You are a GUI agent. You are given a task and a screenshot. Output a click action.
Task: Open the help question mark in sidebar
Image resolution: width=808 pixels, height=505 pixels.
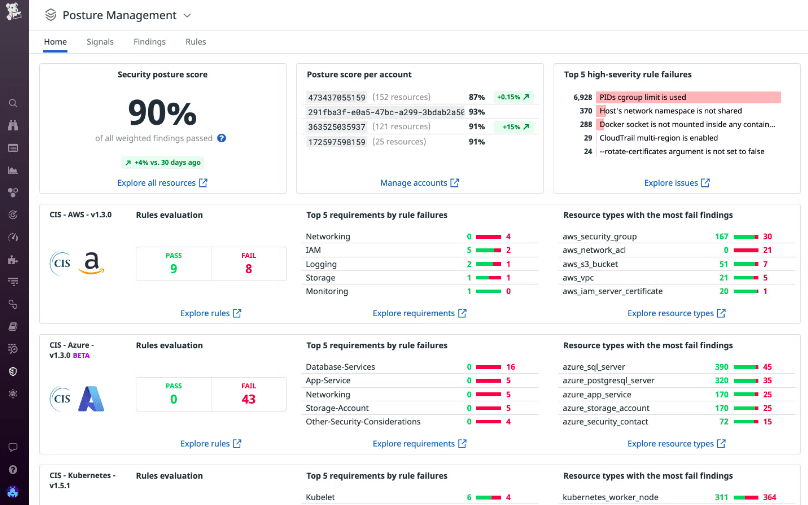[x=13, y=469]
